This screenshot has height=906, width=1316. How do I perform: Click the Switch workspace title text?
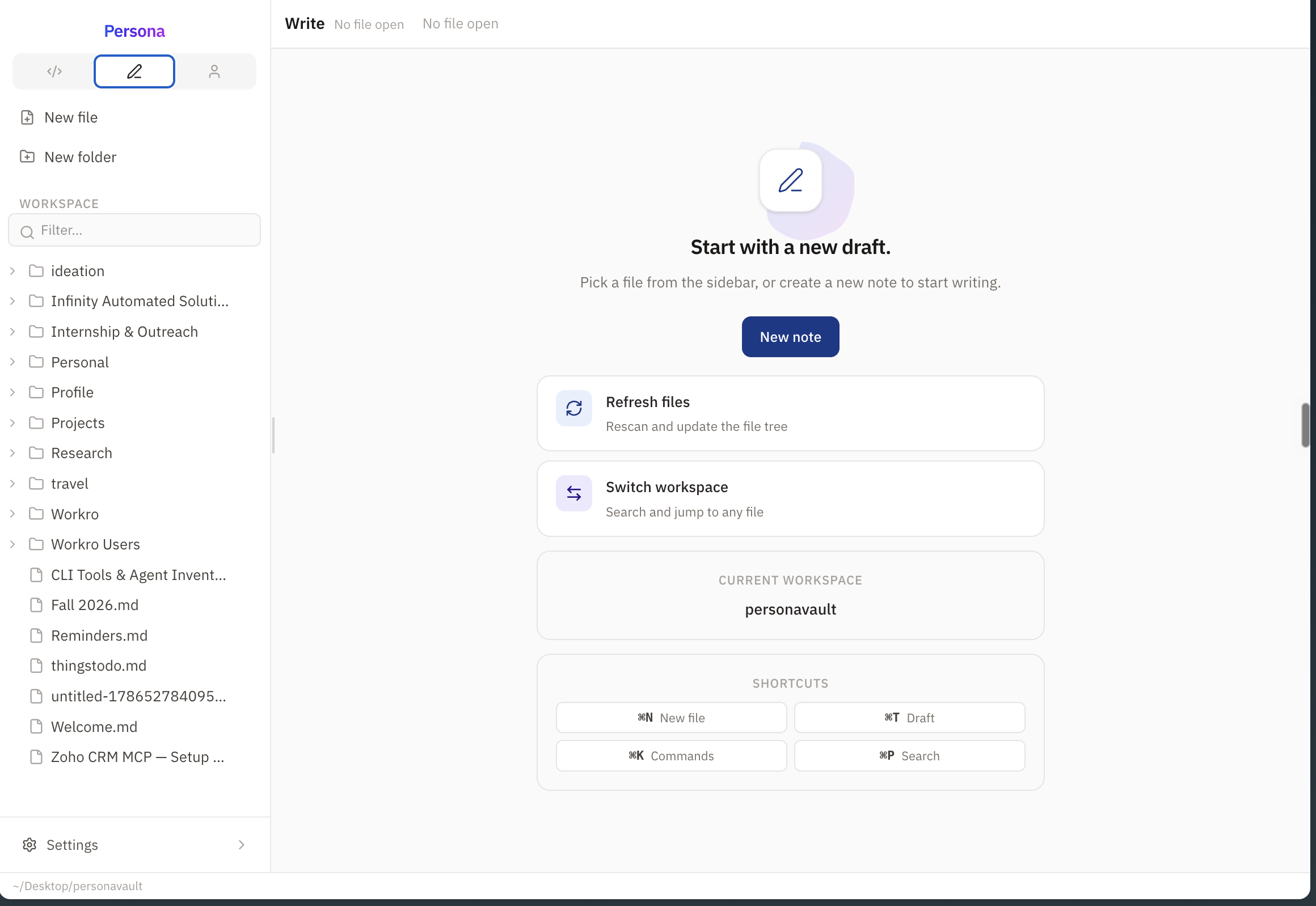click(667, 487)
